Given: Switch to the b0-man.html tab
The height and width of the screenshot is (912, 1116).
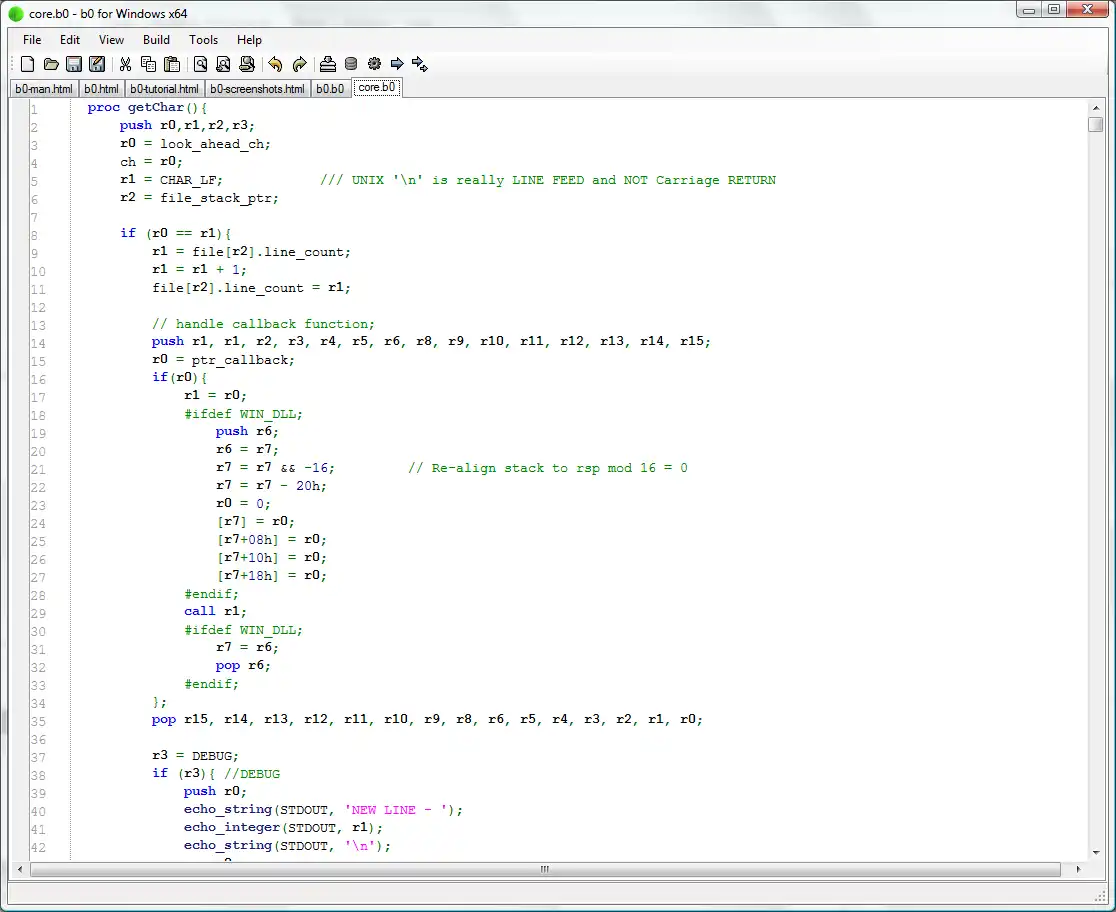Looking at the screenshot, I should [43, 89].
